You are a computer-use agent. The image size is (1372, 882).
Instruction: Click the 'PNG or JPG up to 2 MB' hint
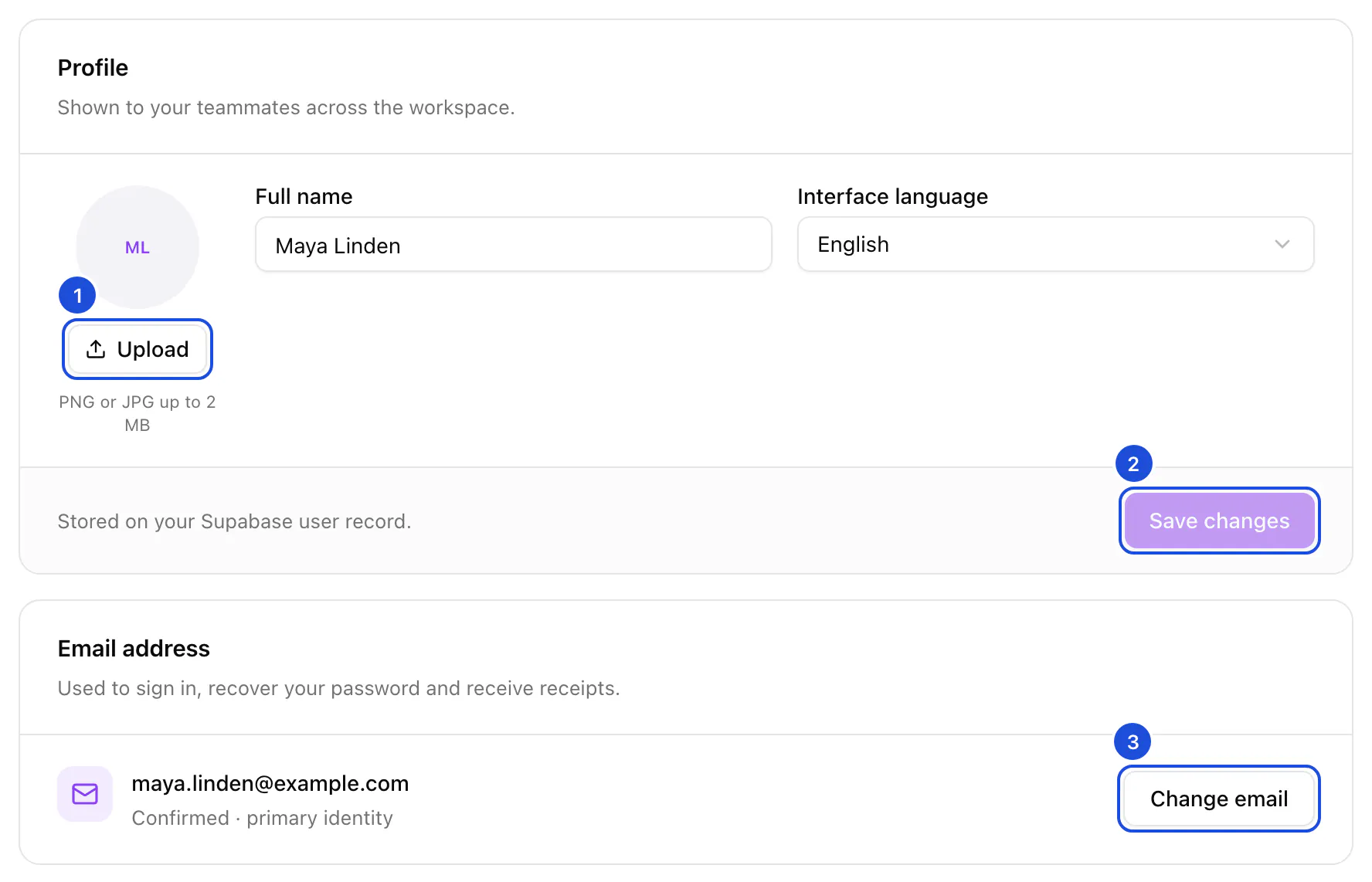[138, 413]
